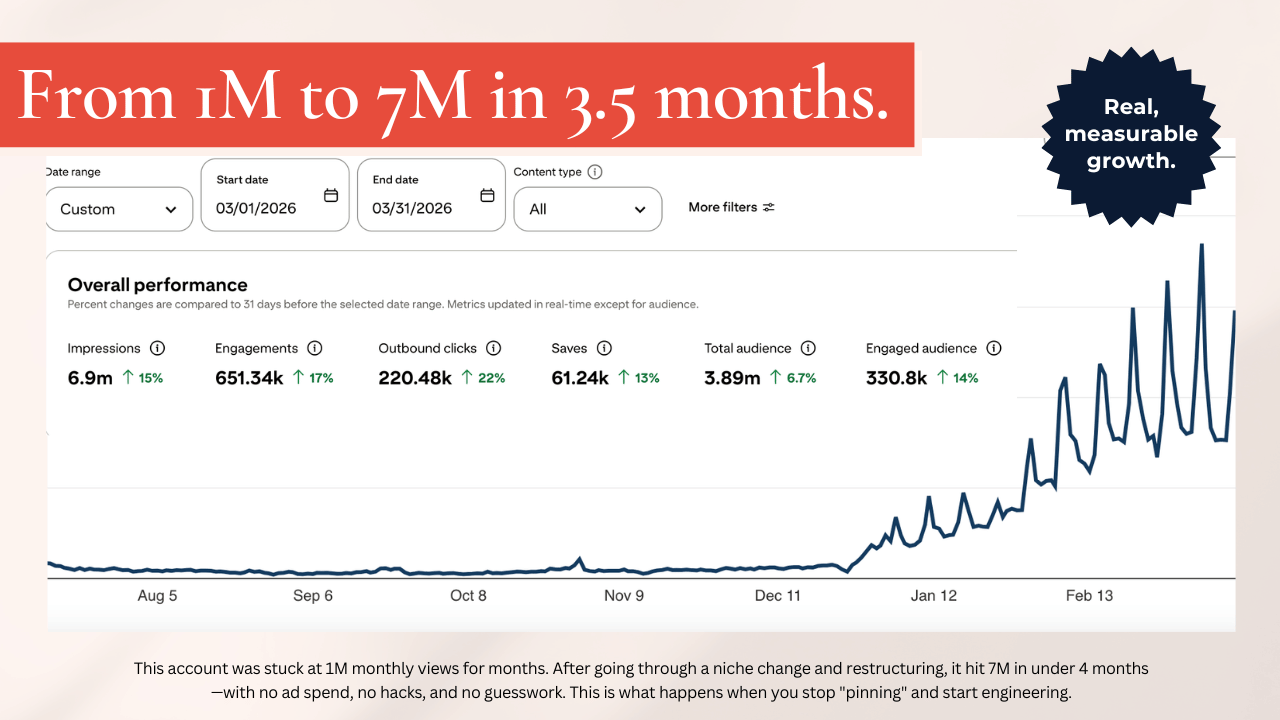Click the Jan 12 chart axis label
The width and height of the screenshot is (1280, 720).
click(933, 595)
